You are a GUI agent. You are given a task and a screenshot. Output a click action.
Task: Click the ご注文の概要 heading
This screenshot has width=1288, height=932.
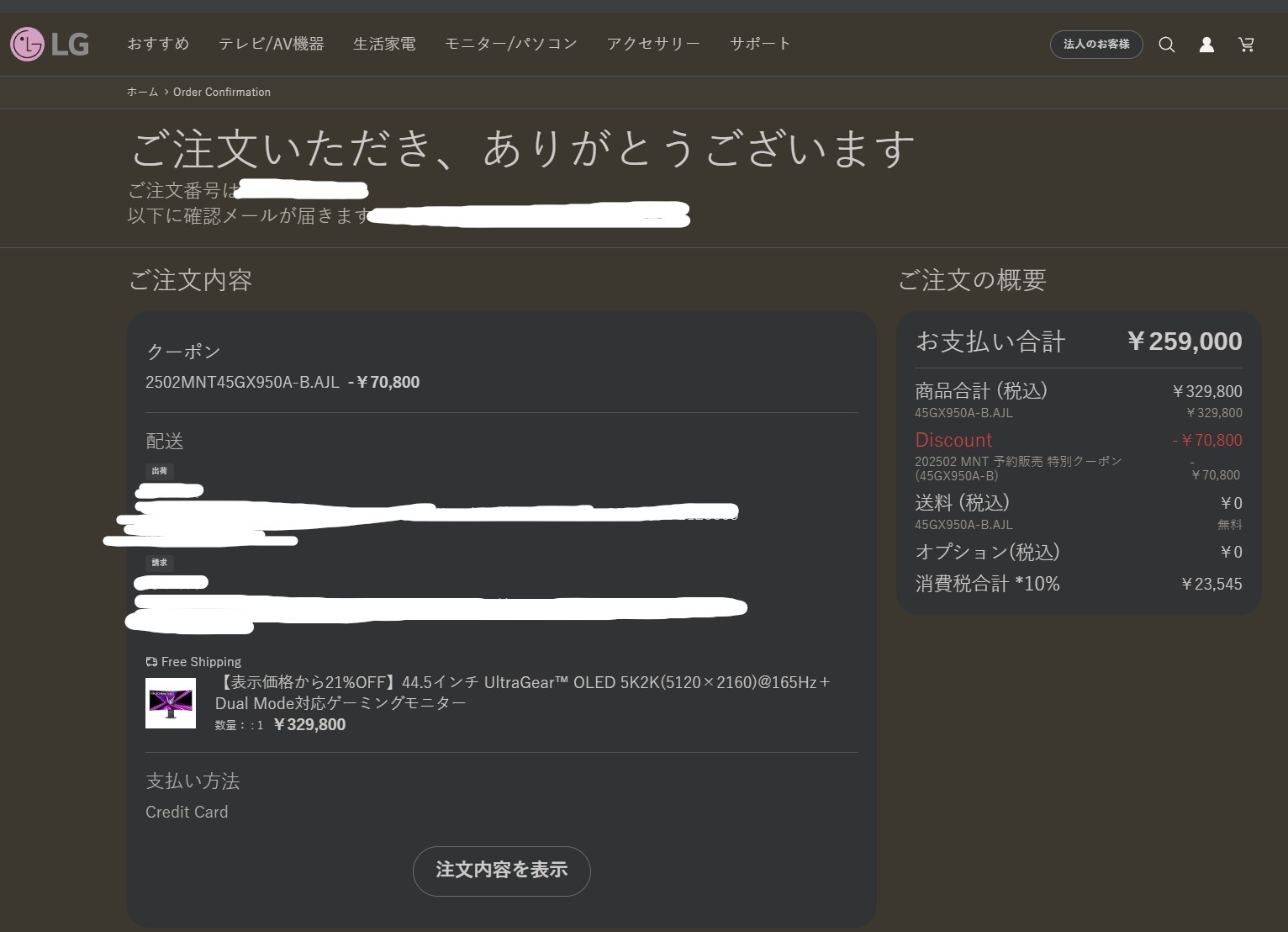972,280
